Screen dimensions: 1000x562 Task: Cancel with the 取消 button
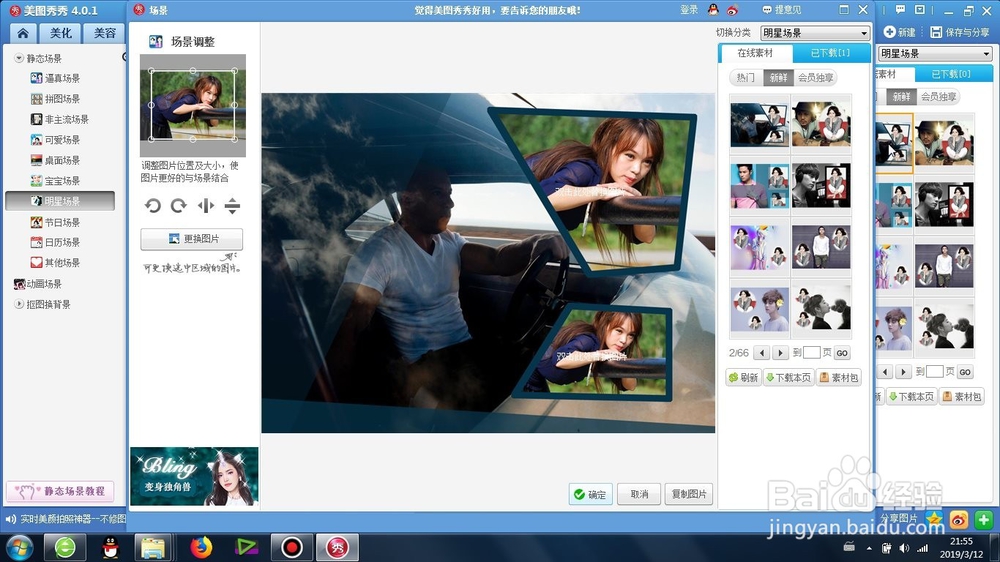tap(639, 494)
